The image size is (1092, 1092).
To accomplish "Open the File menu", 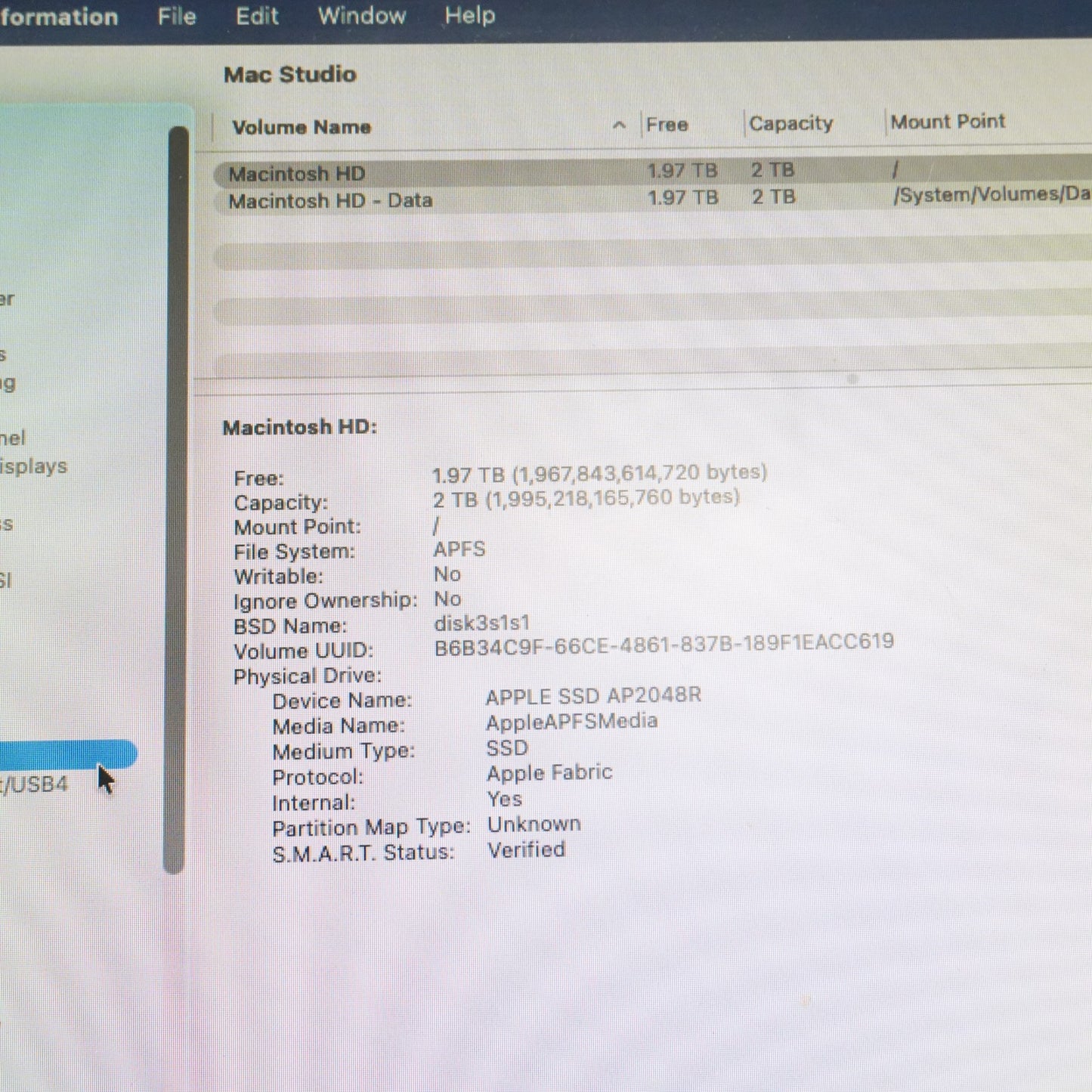I will [x=177, y=16].
